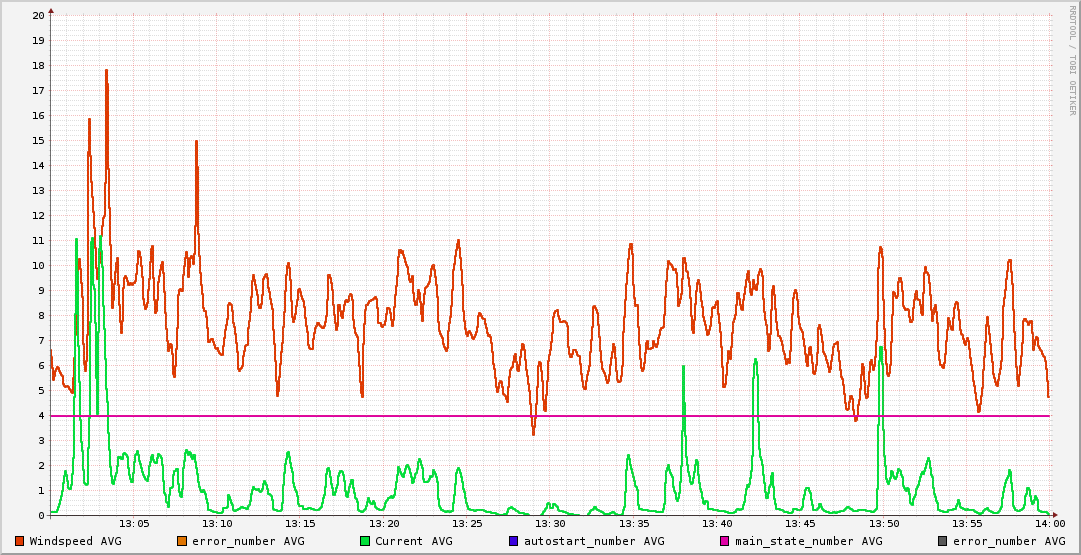Select the 'Windspeed AVG' legend label
Viewport: 1081px width, 555px height.
coord(75,541)
